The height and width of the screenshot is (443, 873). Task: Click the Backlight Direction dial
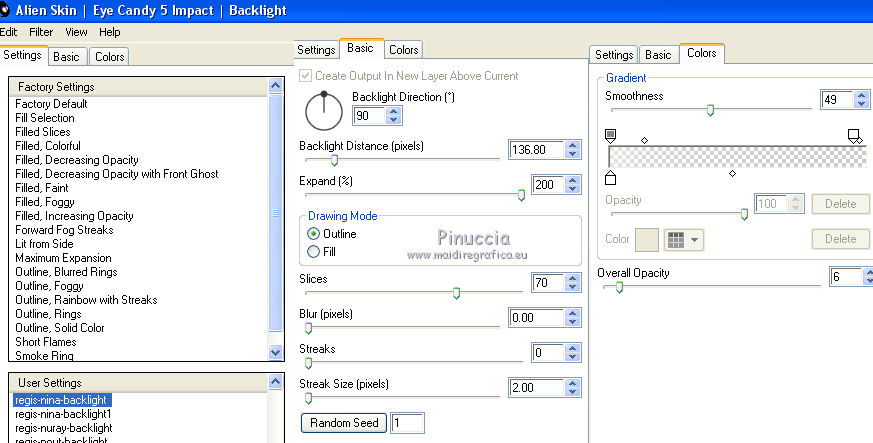[x=324, y=111]
